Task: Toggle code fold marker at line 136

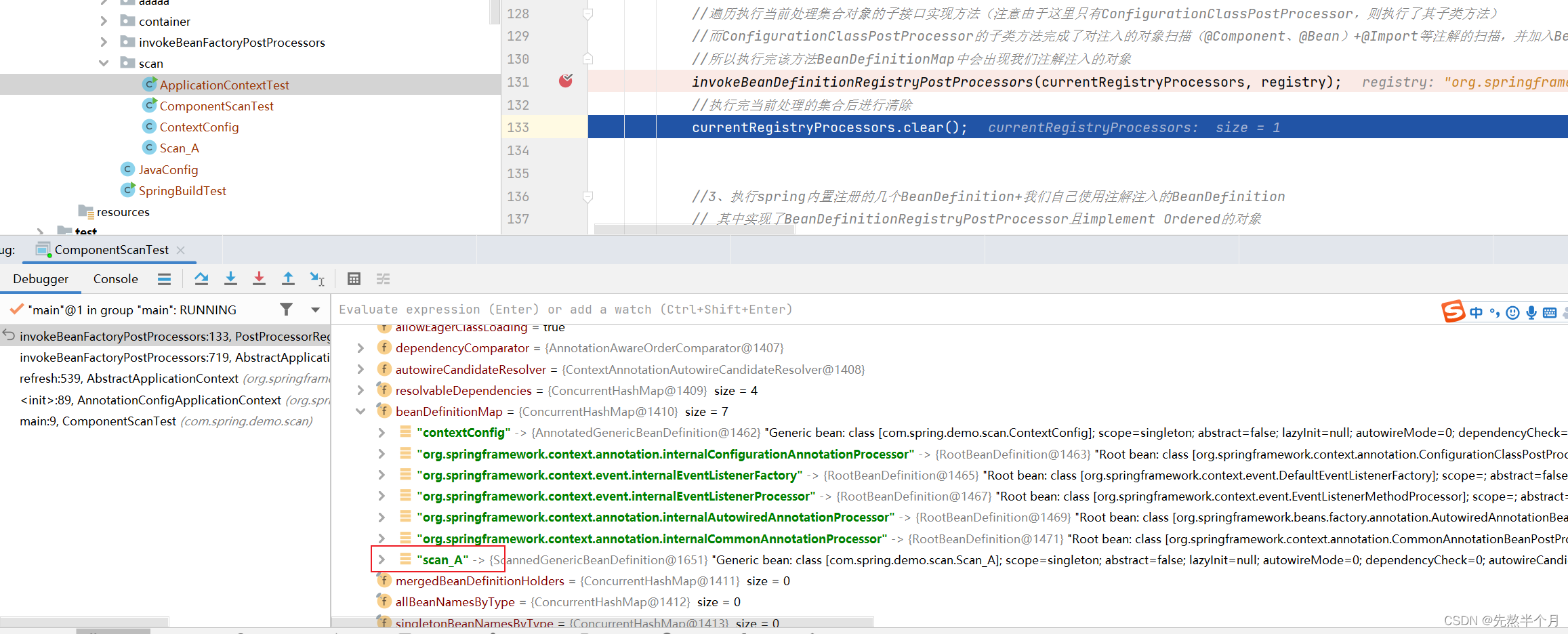Action: click(x=588, y=196)
